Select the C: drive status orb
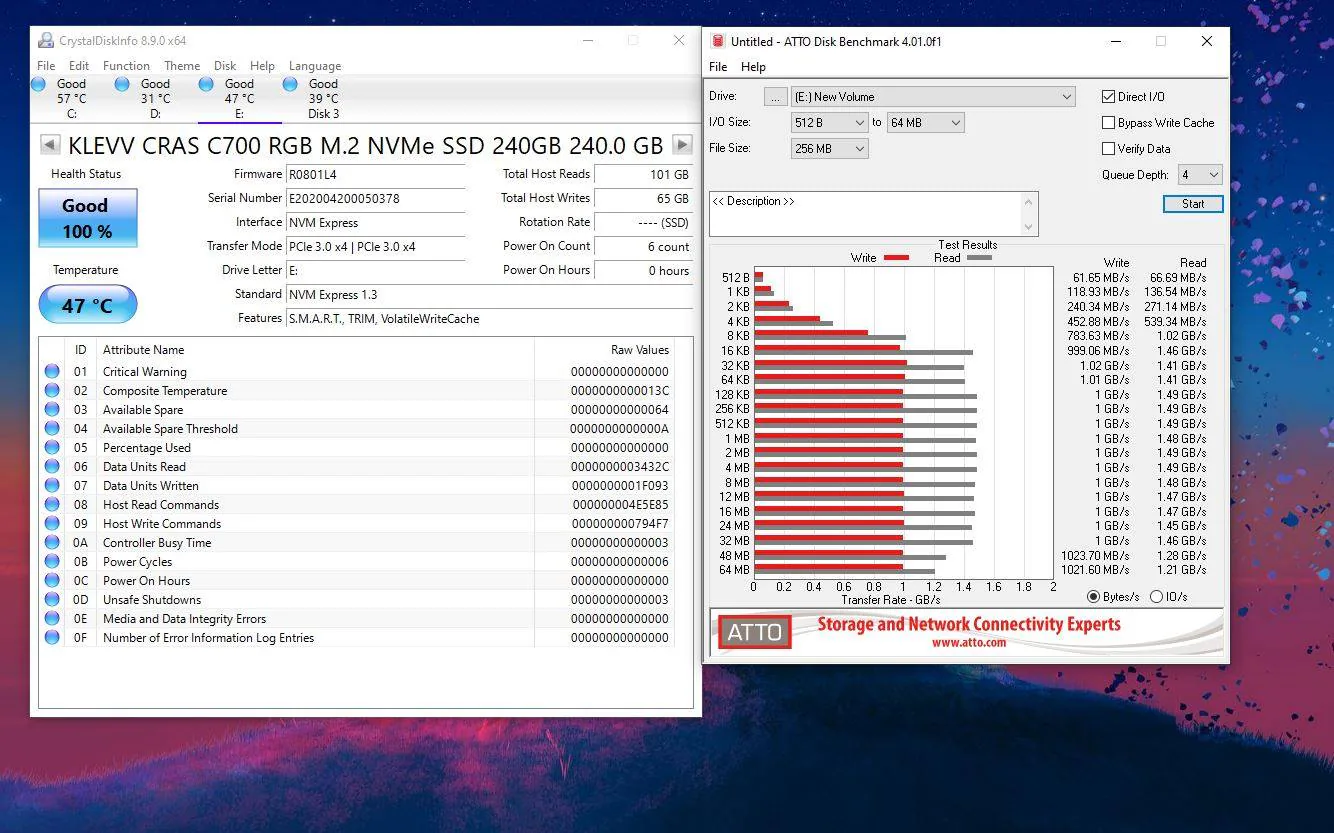This screenshot has width=1334, height=833. click(38, 84)
